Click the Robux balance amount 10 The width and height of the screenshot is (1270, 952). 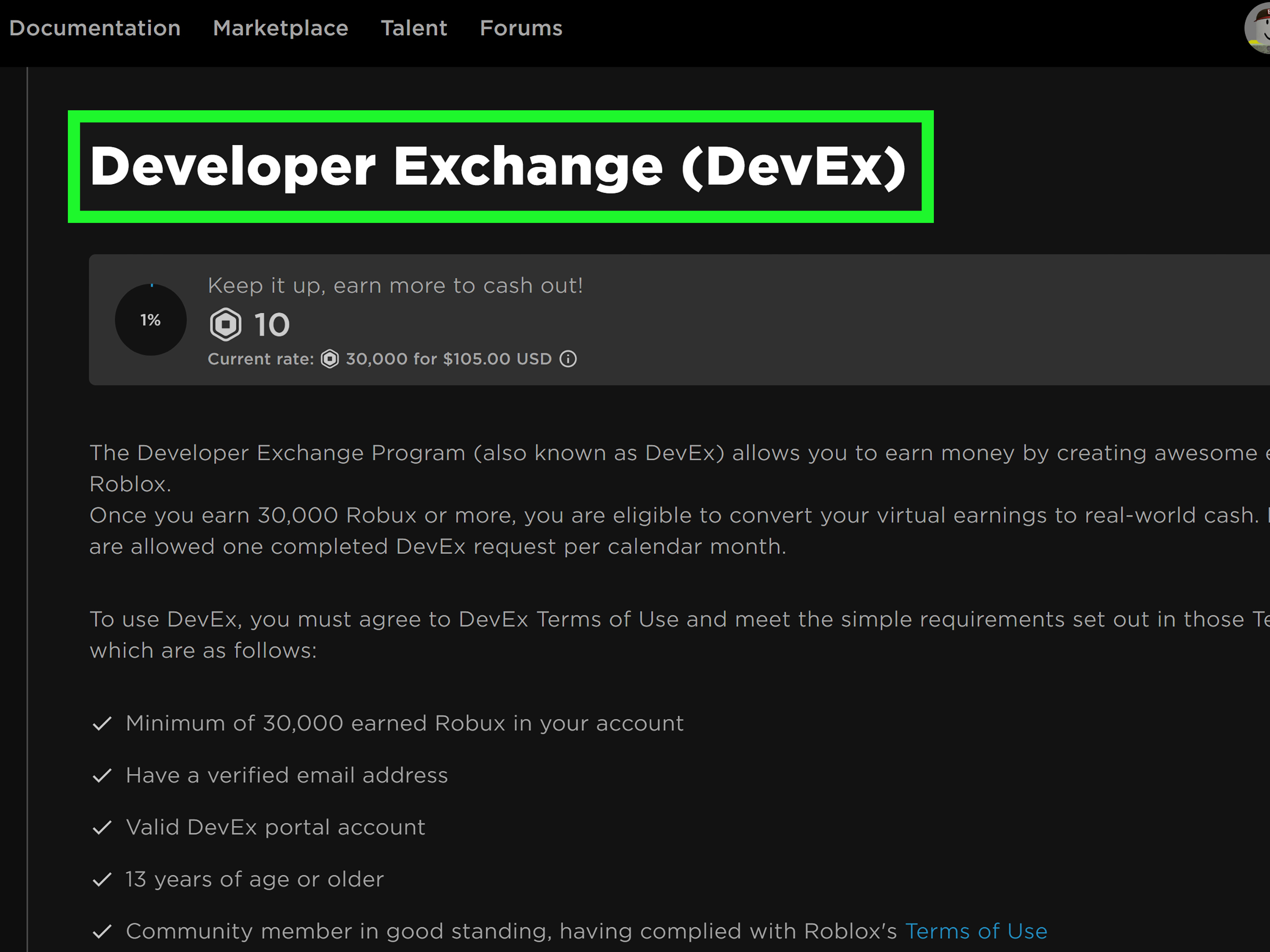point(271,325)
